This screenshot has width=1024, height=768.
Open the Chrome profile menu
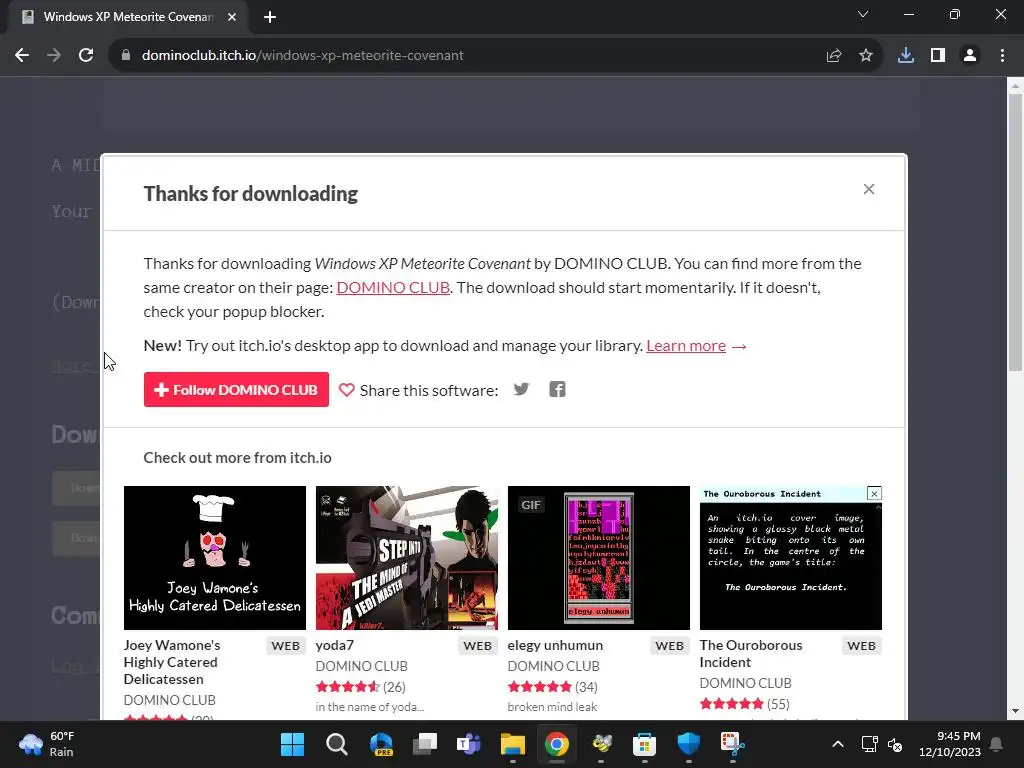[x=970, y=56]
